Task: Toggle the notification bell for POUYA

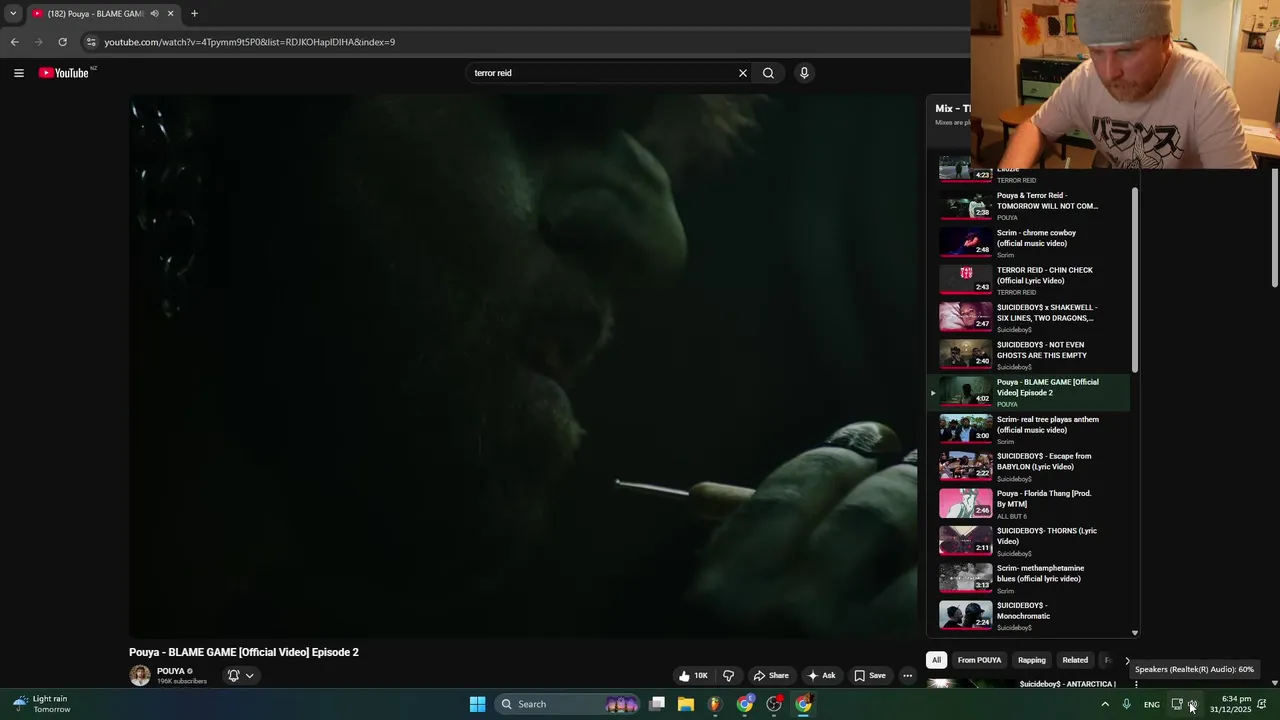Action: [x=234, y=676]
